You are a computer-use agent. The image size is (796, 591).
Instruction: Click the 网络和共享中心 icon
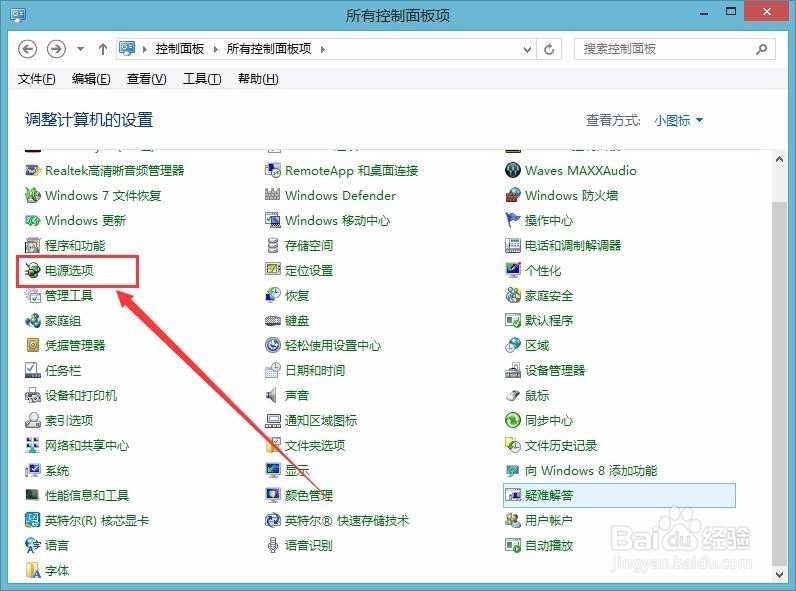33,446
